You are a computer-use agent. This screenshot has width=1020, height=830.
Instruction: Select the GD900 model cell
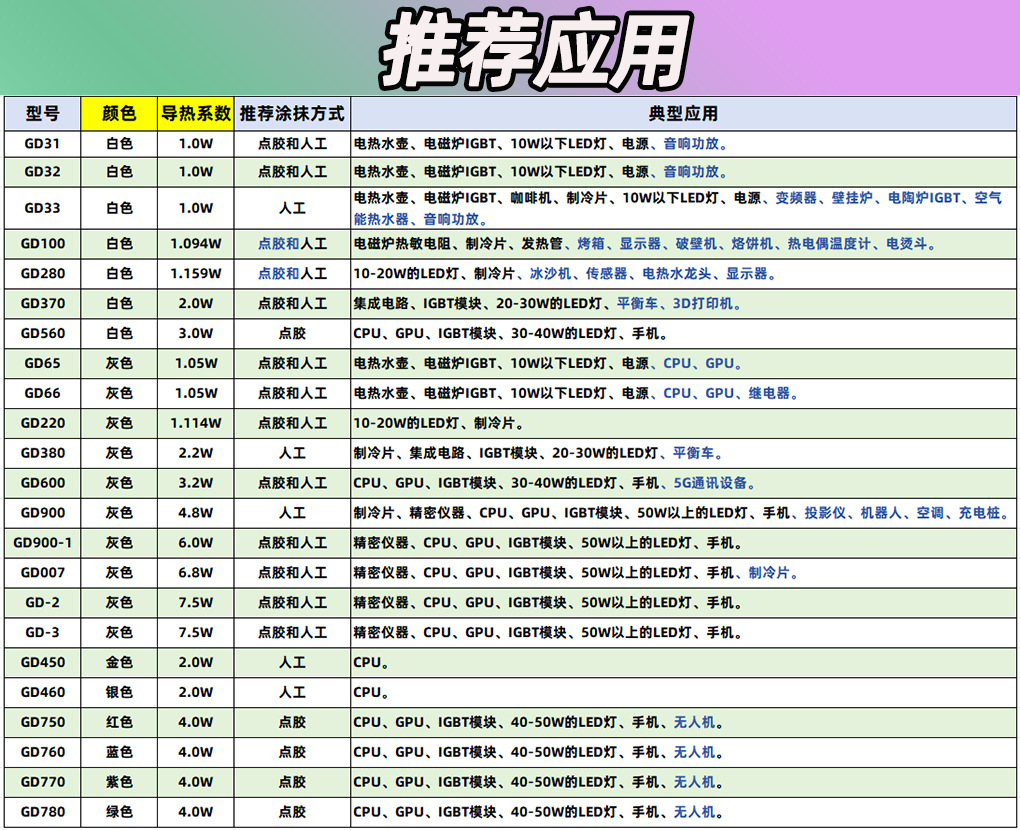coord(42,513)
